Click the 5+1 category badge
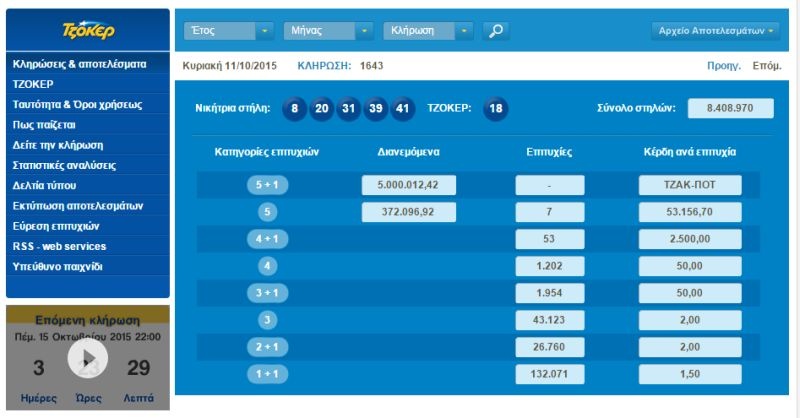The image size is (800, 418). (x=267, y=185)
